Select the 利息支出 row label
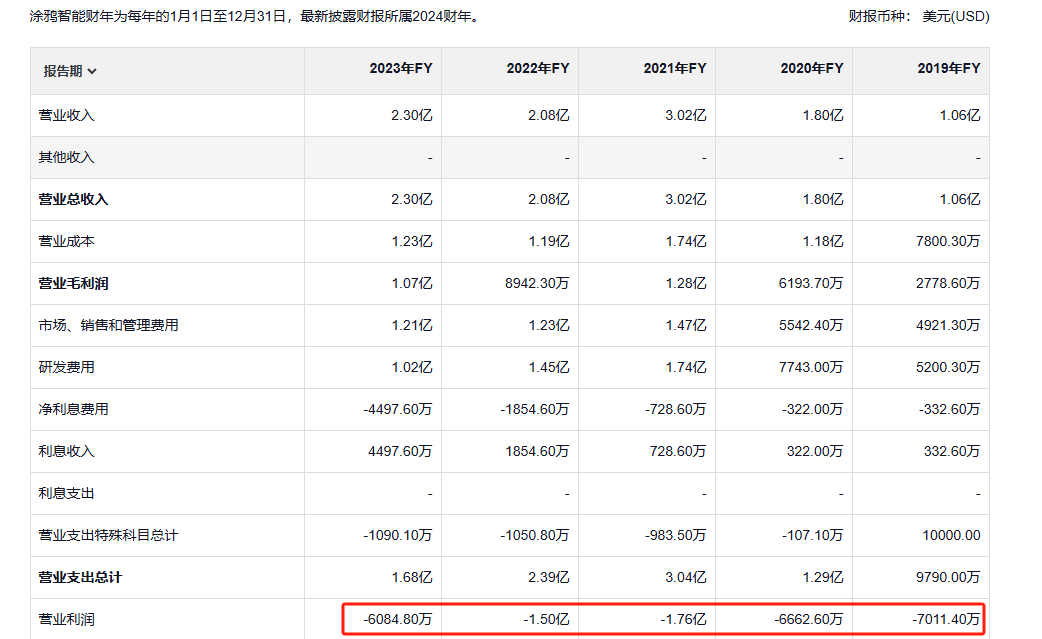This screenshot has height=639, width=1042. tap(66, 494)
